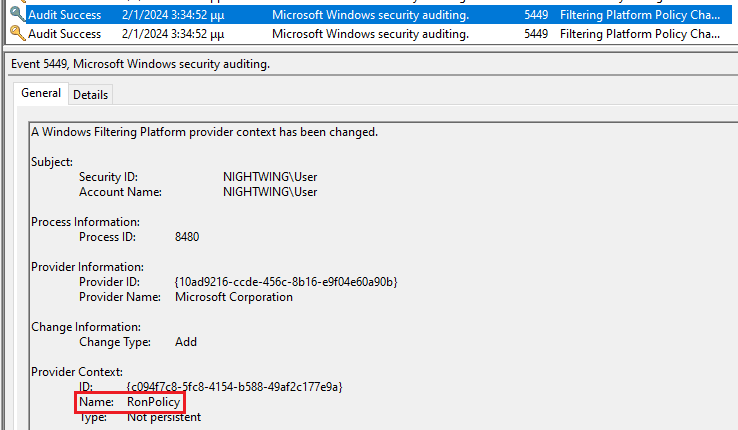Click the Subject: section label
Image resolution: width=738 pixels, height=430 pixels.
(x=52, y=162)
